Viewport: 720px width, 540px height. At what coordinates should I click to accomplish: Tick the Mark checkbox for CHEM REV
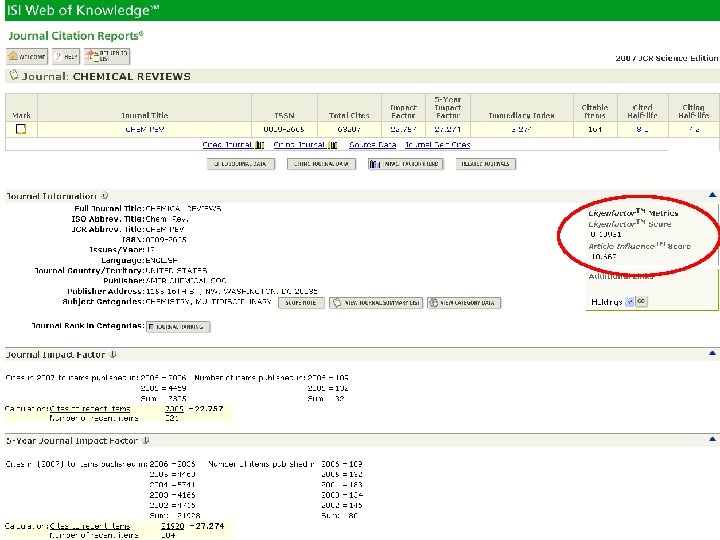click(x=21, y=129)
